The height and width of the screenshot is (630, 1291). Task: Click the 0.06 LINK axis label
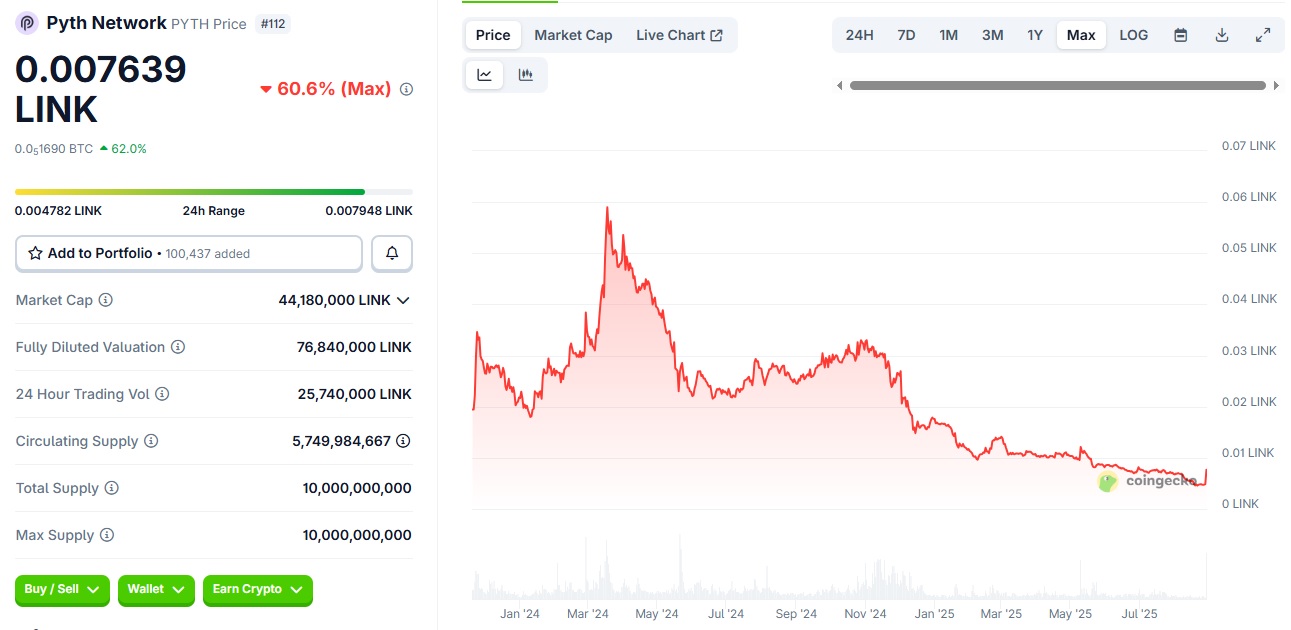[1249, 197]
